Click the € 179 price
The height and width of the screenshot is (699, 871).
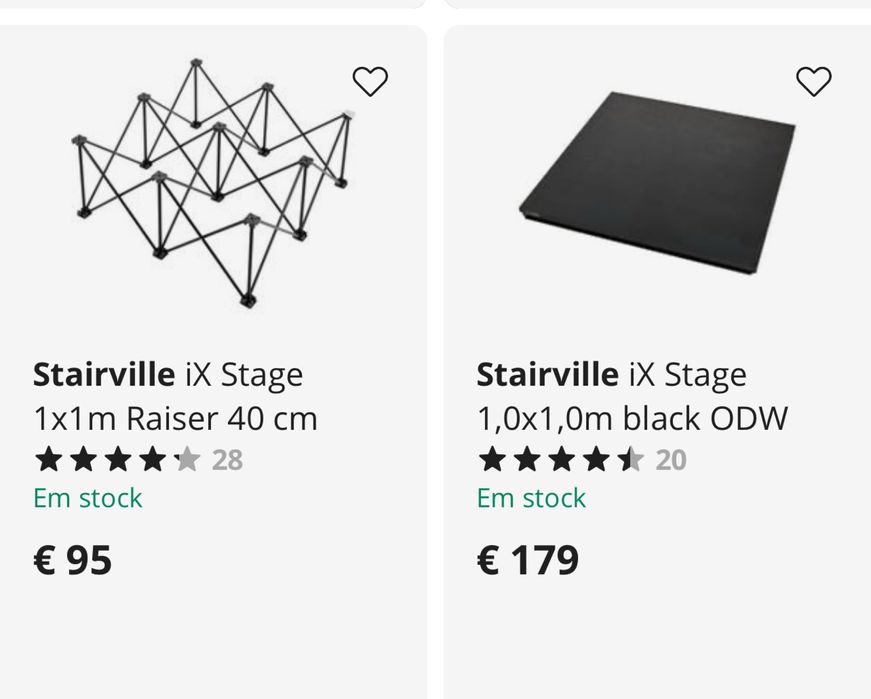point(528,560)
